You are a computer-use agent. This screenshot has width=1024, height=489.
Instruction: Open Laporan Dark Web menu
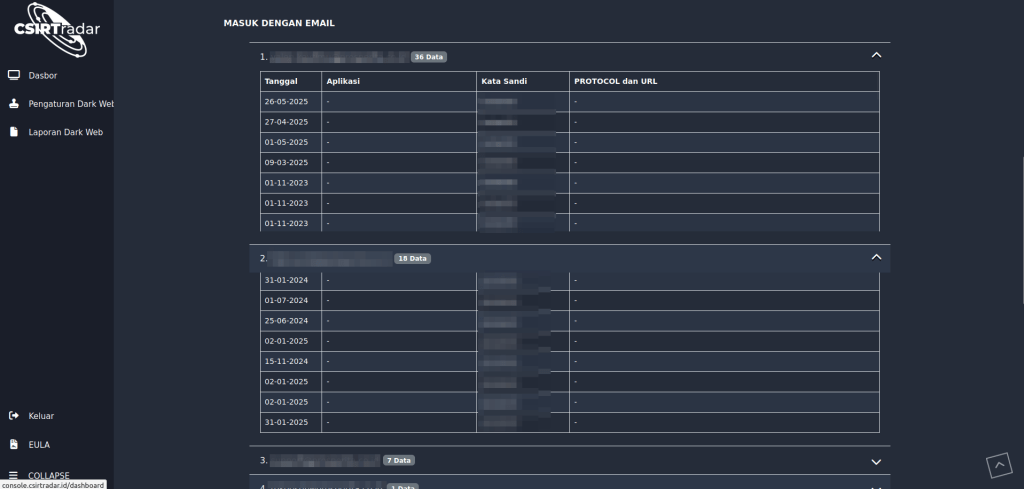point(65,132)
